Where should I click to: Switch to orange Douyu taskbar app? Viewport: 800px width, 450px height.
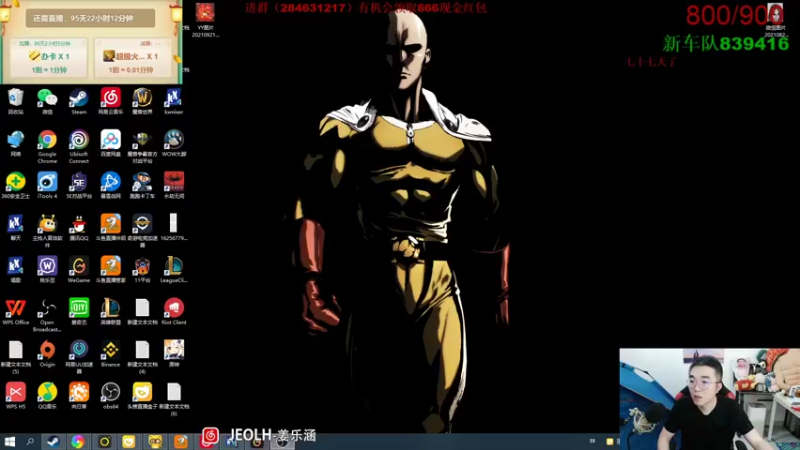coord(181,442)
